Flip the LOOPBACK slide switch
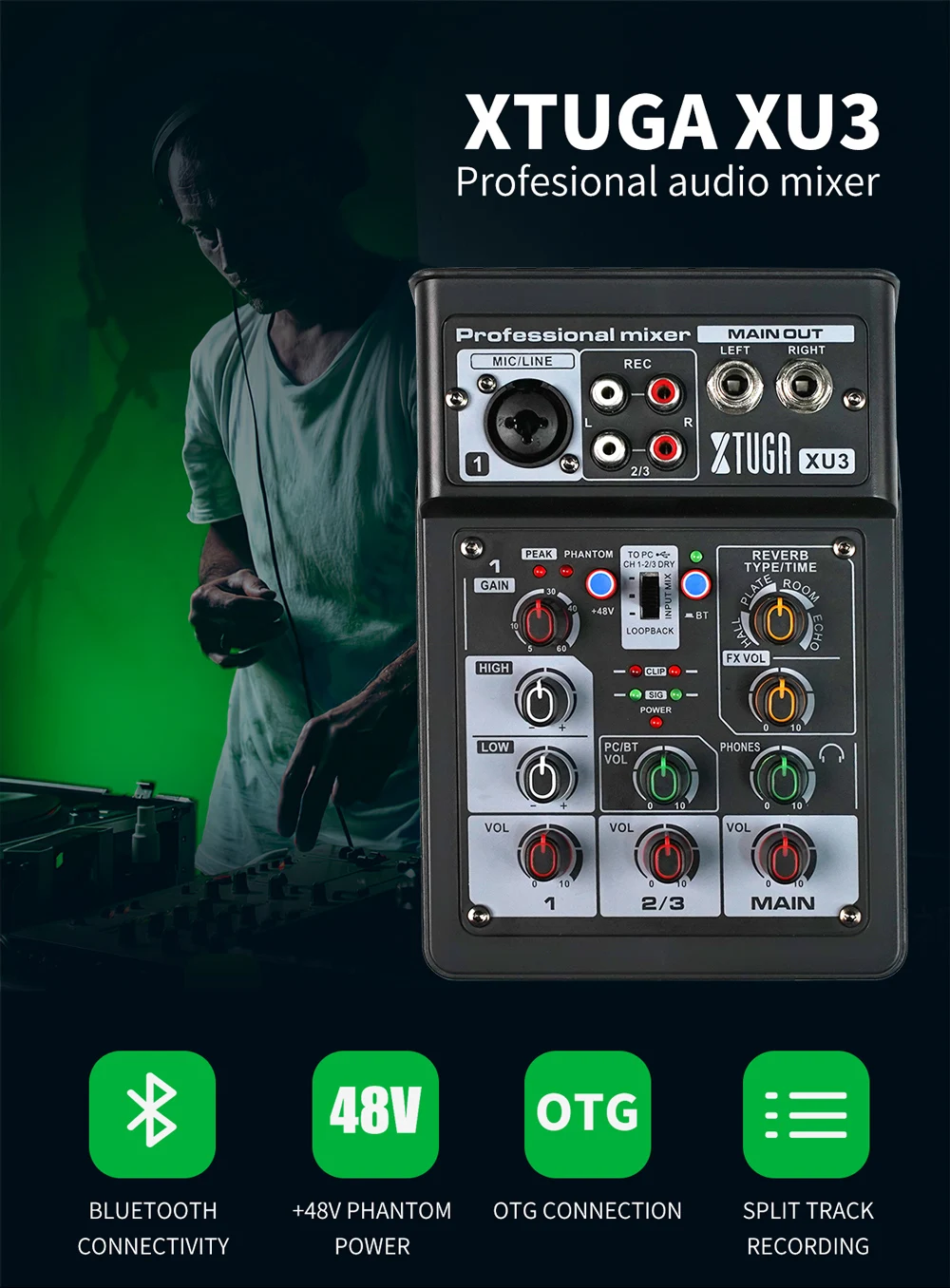Screen dimensions: 950x1288 tap(649, 596)
